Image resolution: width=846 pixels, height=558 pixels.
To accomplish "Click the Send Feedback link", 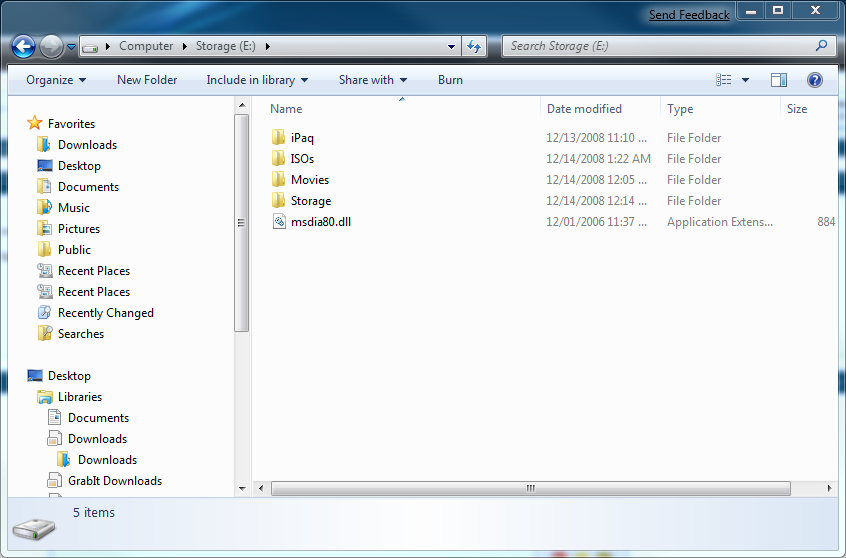I will (x=689, y=15).
